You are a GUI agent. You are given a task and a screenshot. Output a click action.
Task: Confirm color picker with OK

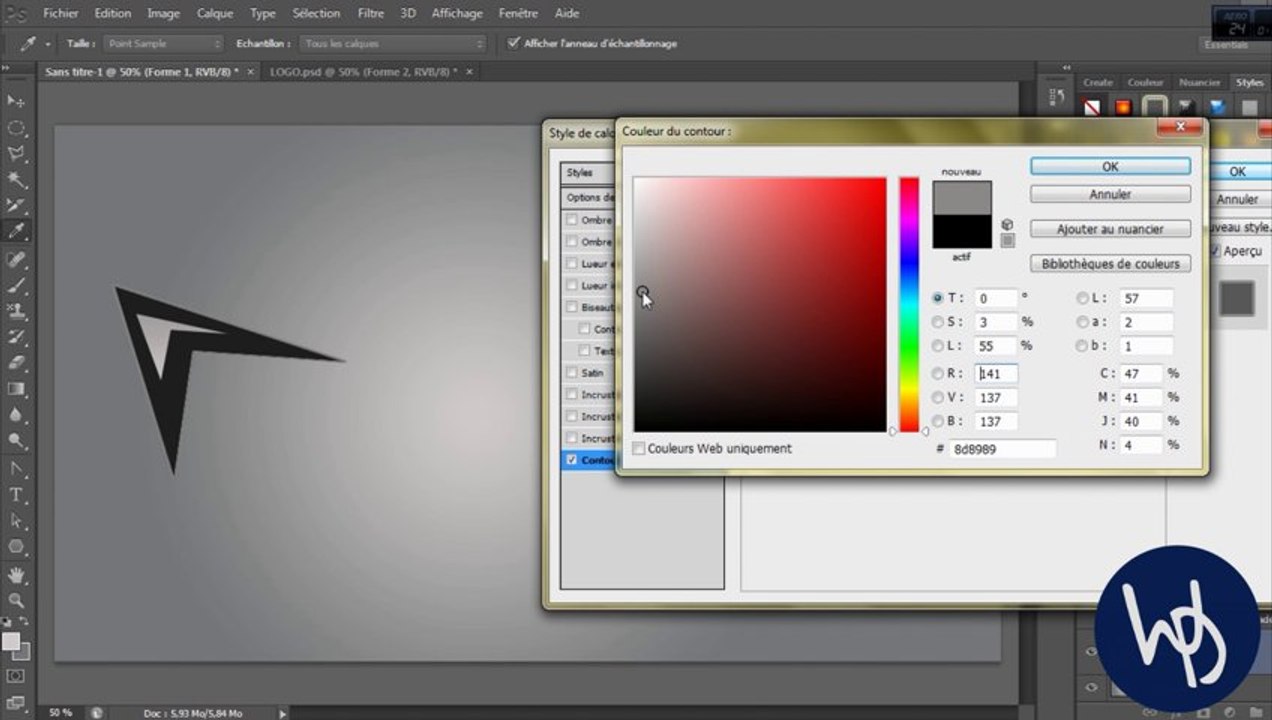click(1110, 167)
